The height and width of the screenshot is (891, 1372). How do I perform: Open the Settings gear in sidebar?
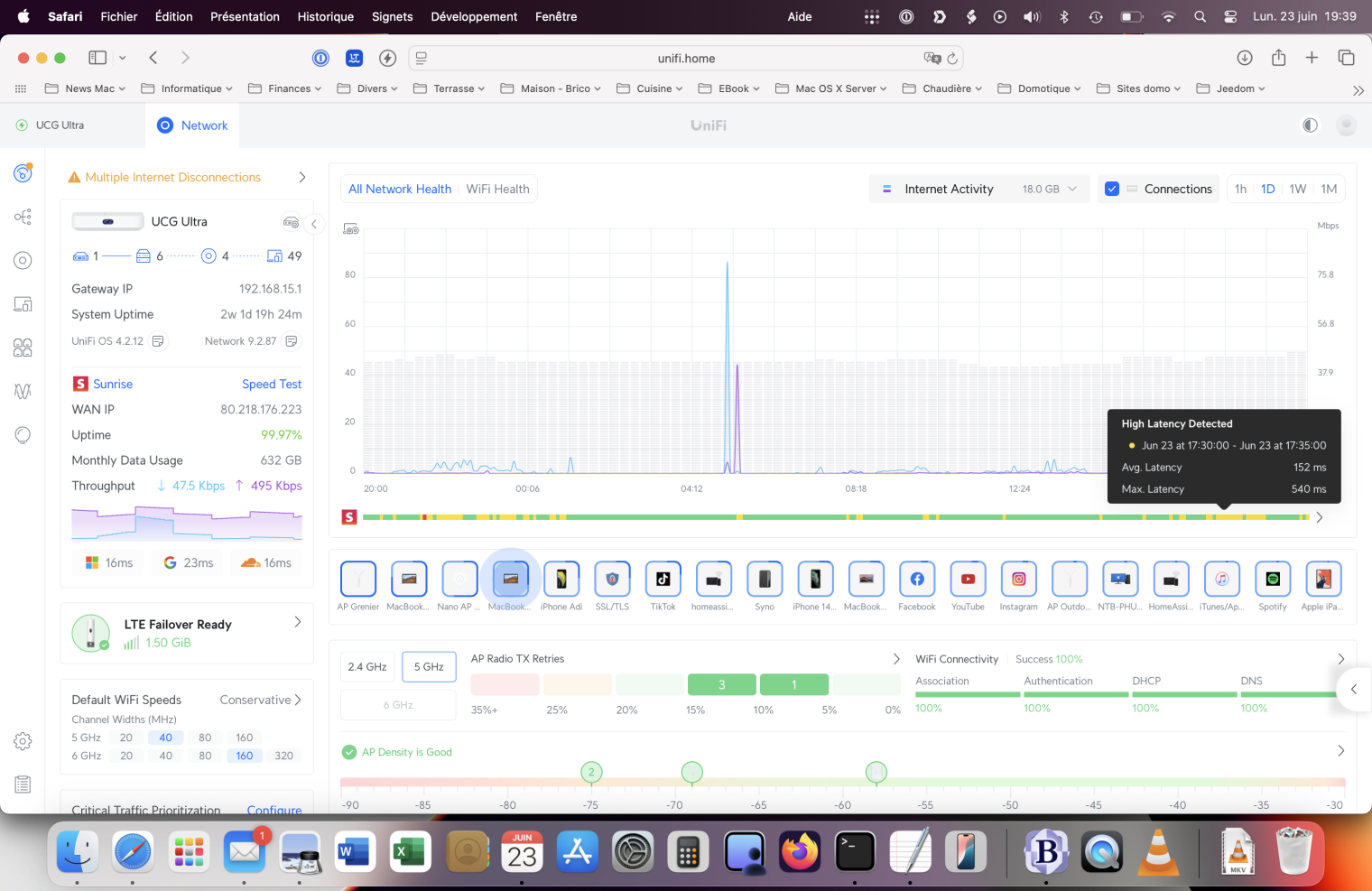tap(23, 741)
